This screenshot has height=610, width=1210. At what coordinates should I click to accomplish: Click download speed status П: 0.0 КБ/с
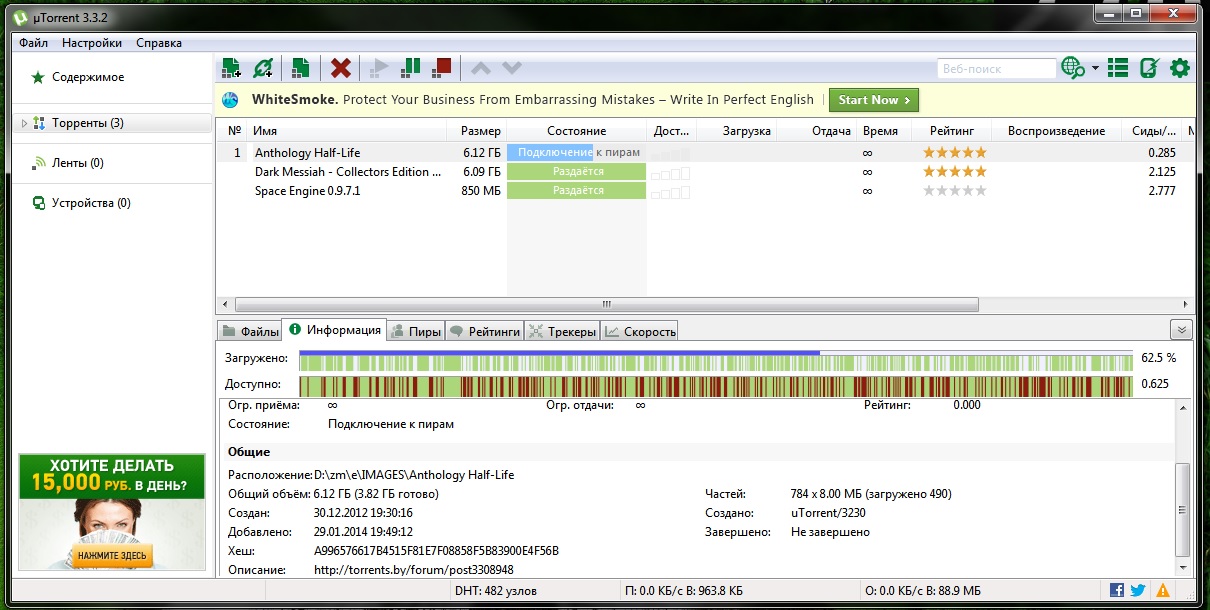pos(682,591)
